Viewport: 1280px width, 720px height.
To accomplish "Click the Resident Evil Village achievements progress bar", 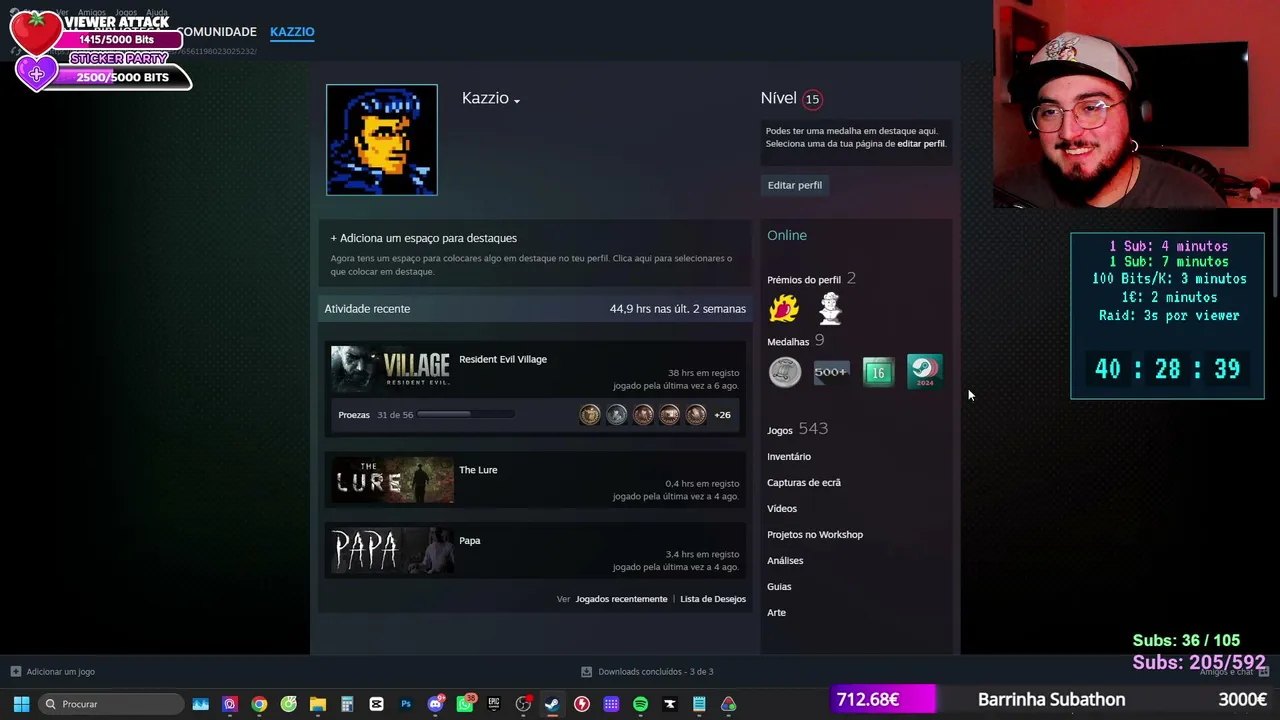I will point(466,415).
